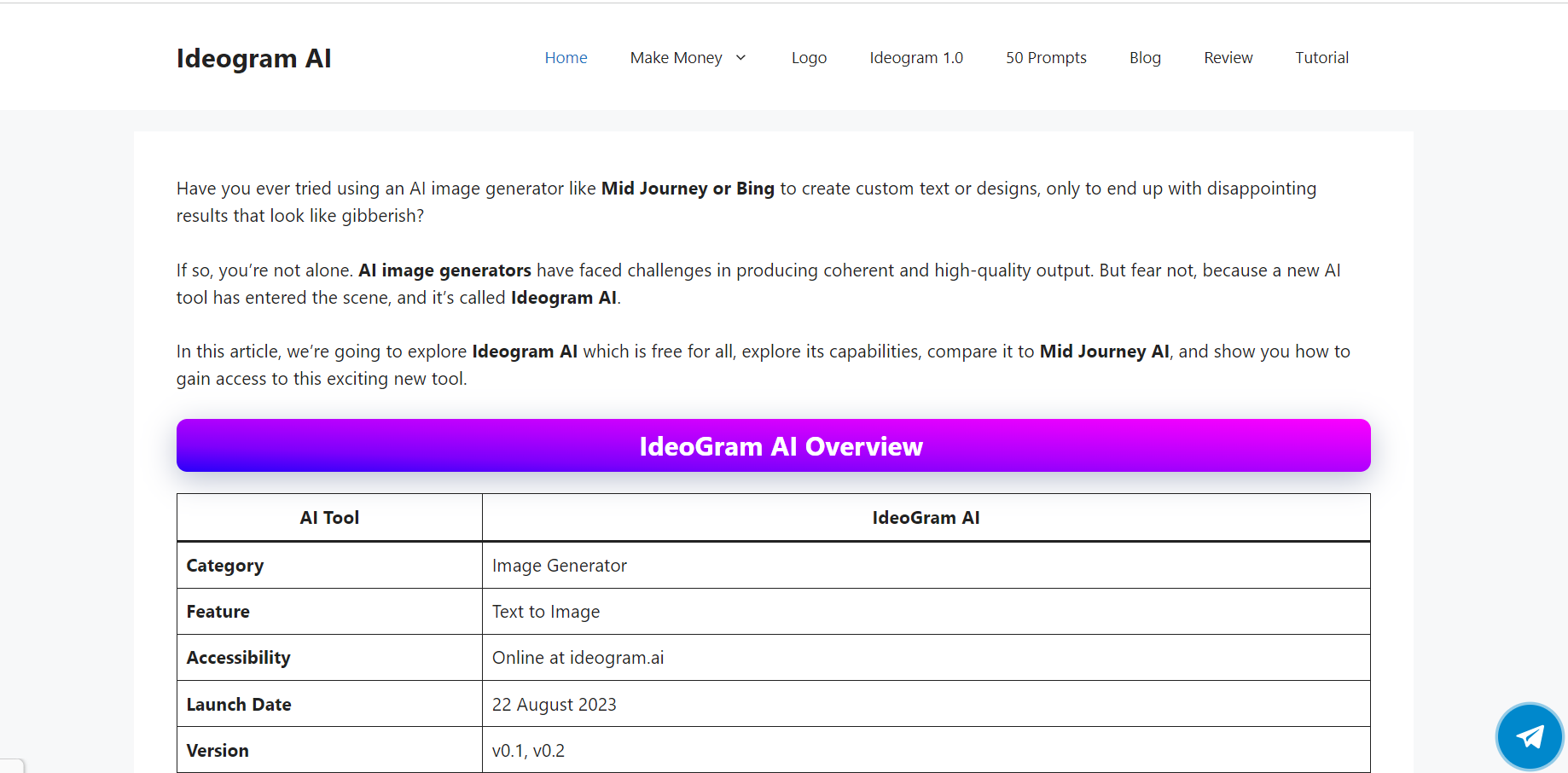Click the Ideogram AI site title

[253, 58]
